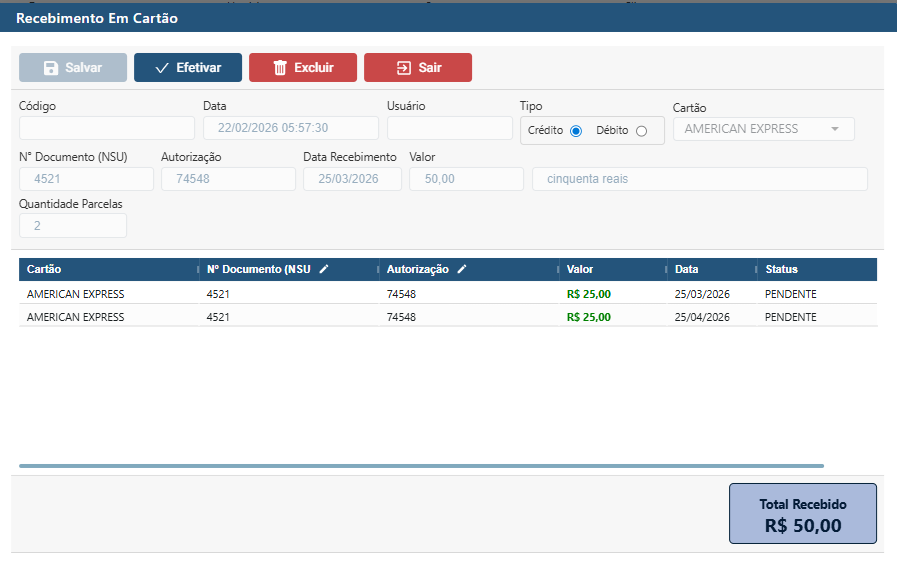Sort table by Valor column header
The height and width of the screenshot is (563, 897).
click(x=580, y=269)
